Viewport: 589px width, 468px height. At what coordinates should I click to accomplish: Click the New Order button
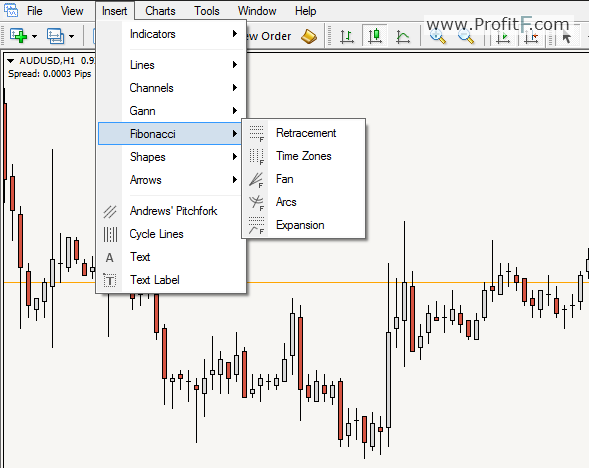click(269, 36)
